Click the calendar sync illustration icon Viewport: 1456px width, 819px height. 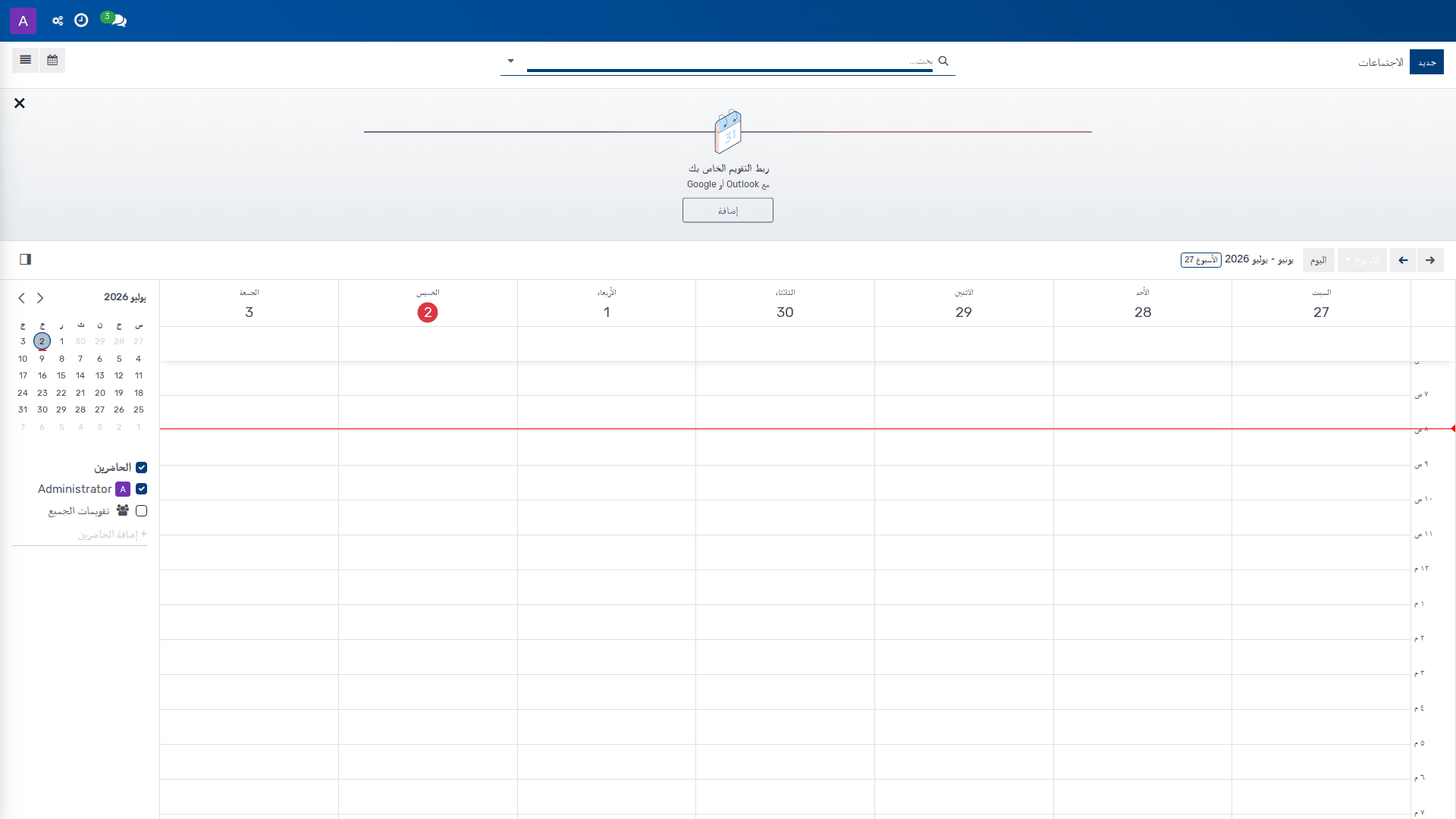(728, 131)
